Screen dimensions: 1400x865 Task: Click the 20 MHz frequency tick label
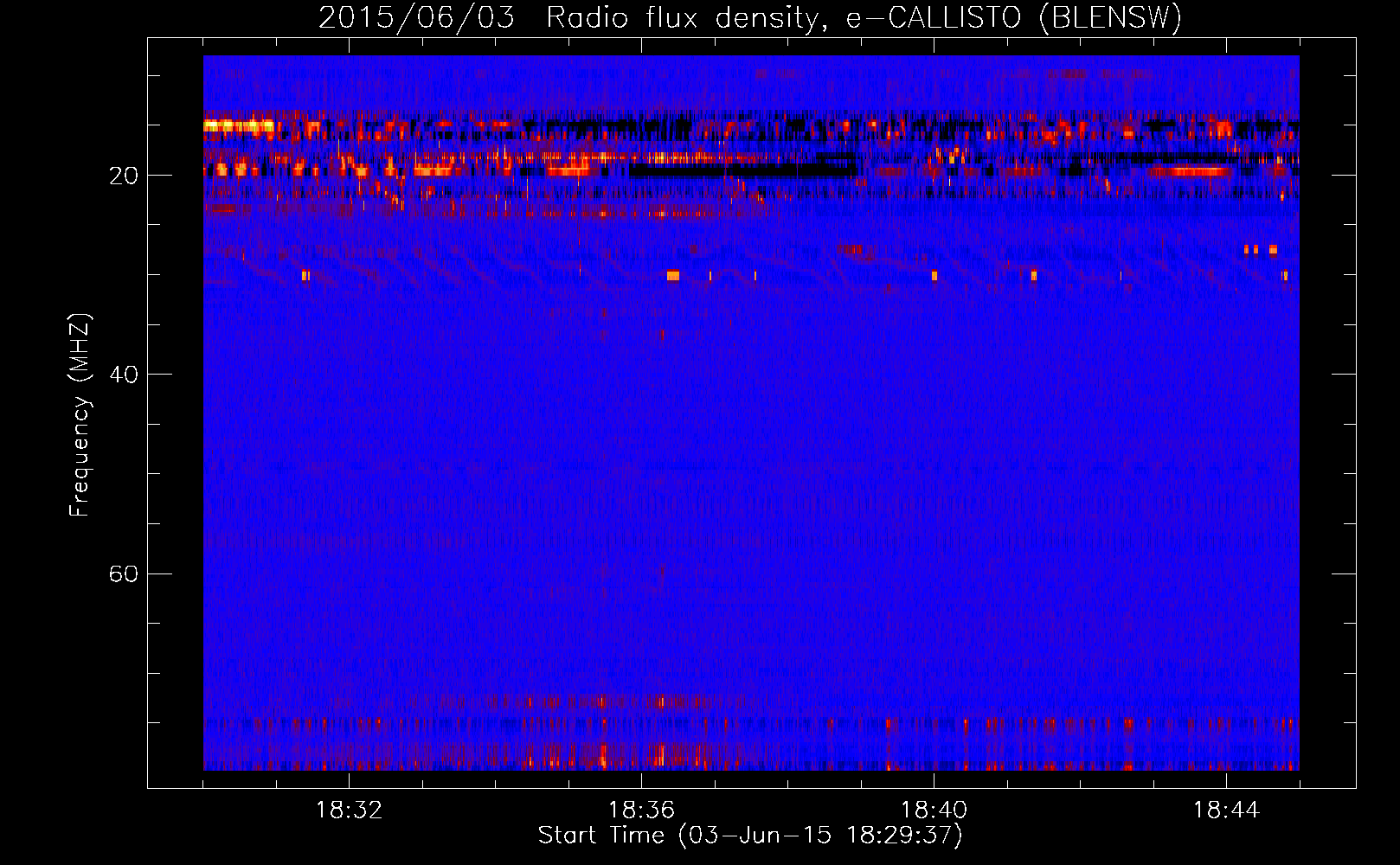point(123,176)
